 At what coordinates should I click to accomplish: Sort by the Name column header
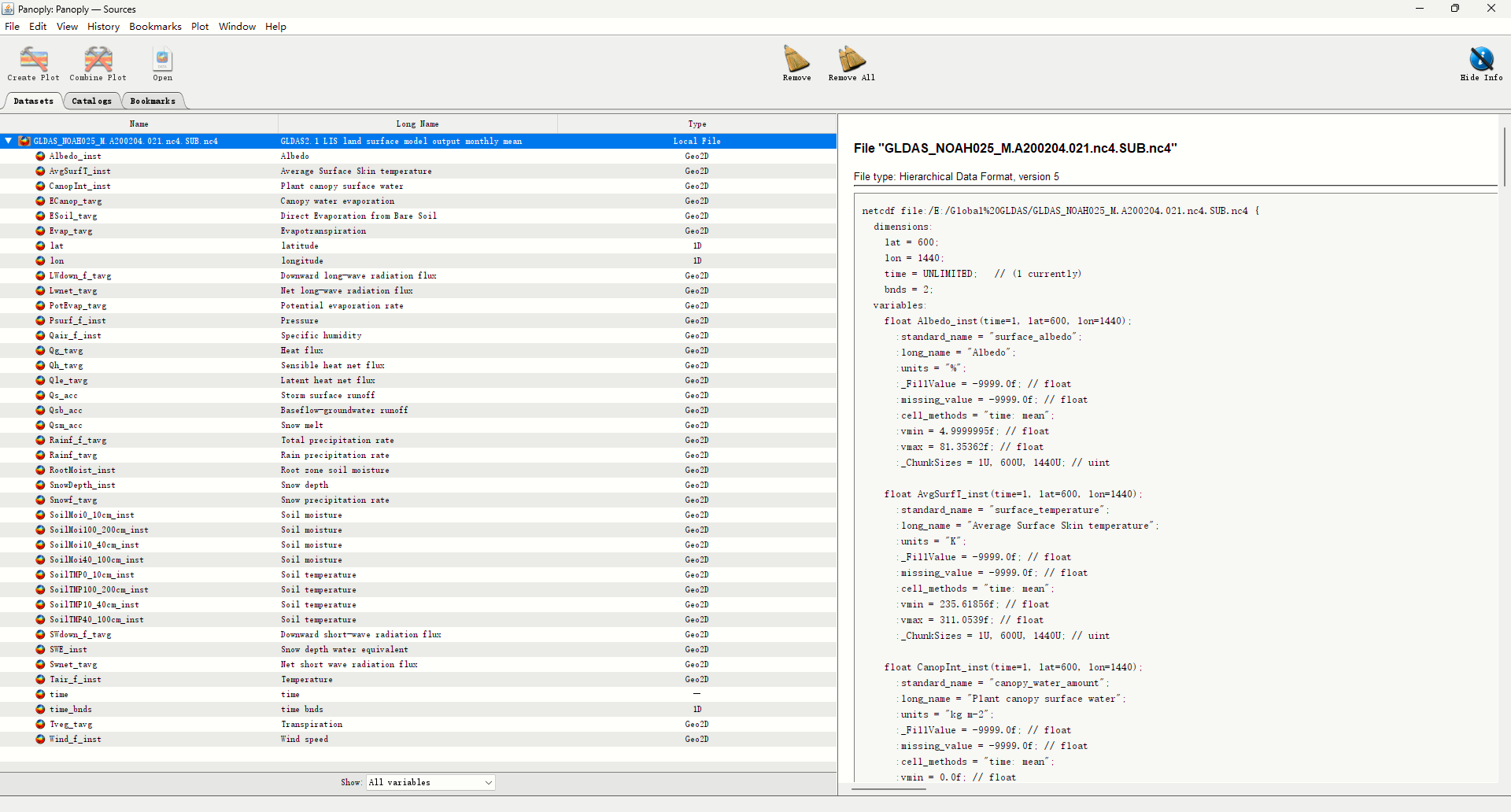coord(139,124)
